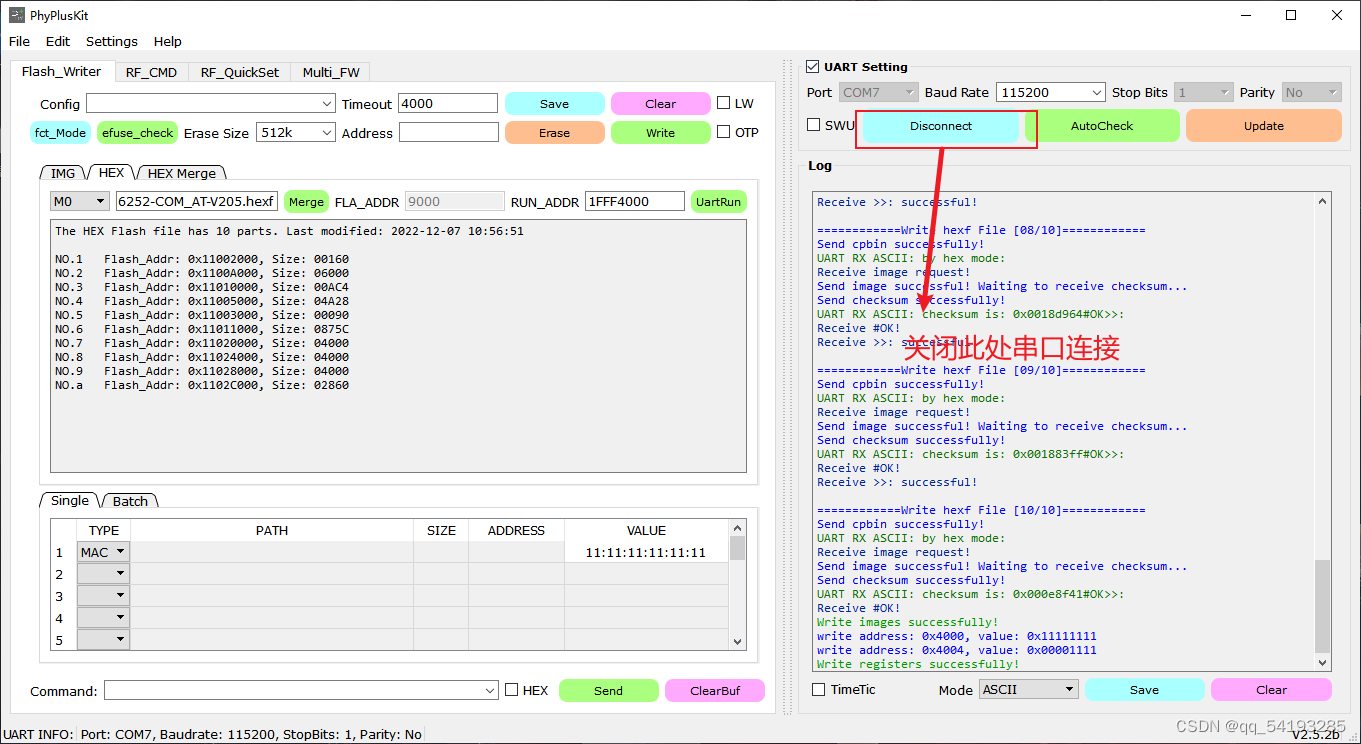The image size is (1361, 744).
Task: Open the Parity dropdown
Action: (1311, 92)
